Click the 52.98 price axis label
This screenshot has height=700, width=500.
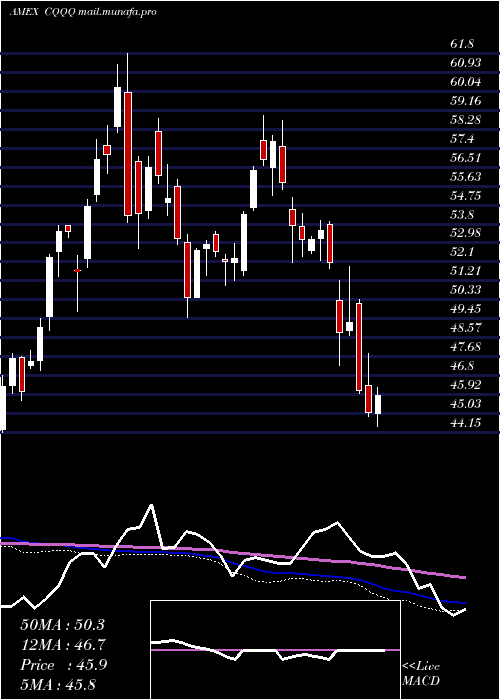click(466, 233)
